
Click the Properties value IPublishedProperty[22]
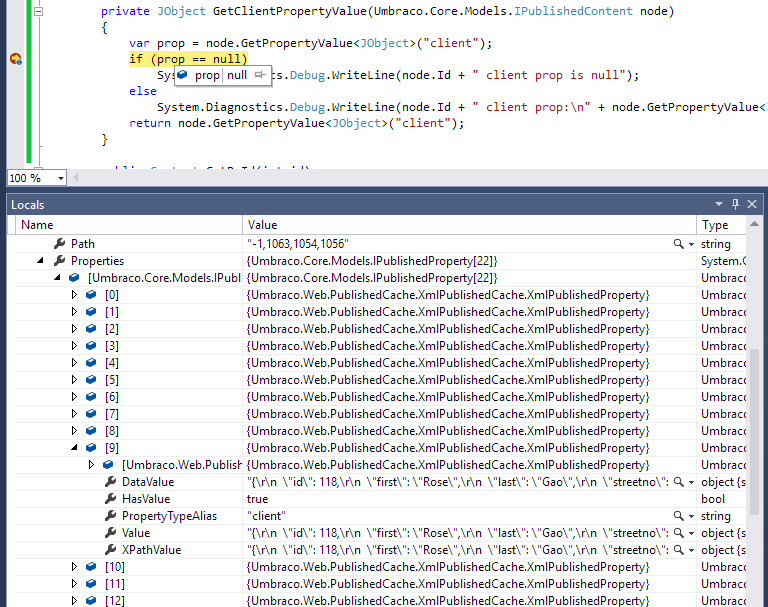pyautogui.click(x=372, y=261)
